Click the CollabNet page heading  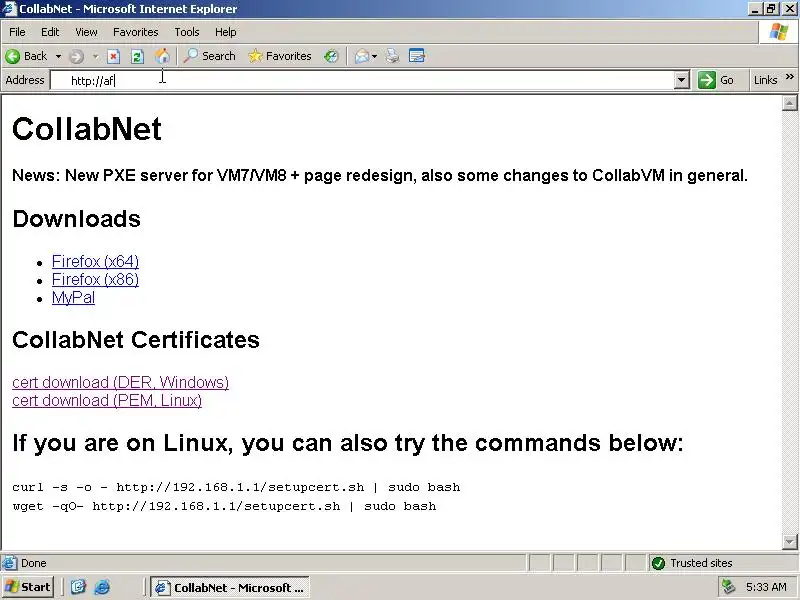[x=87, y=129]
